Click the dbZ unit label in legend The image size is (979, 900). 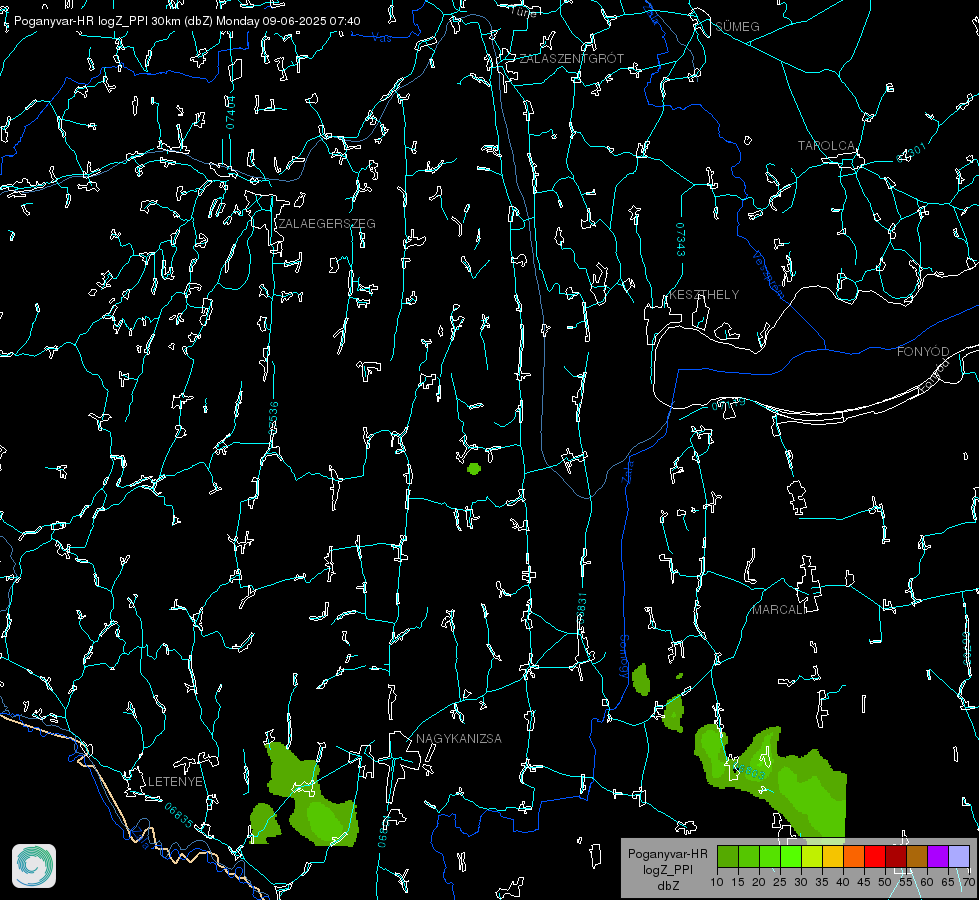667,886
